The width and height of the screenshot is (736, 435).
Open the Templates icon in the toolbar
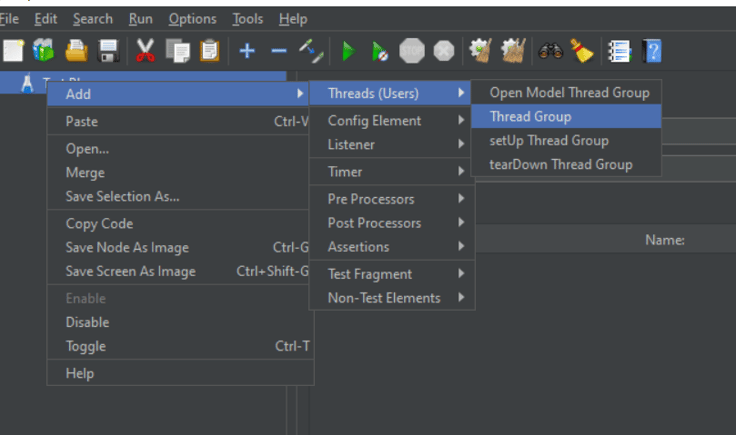[x=43, y=50]
